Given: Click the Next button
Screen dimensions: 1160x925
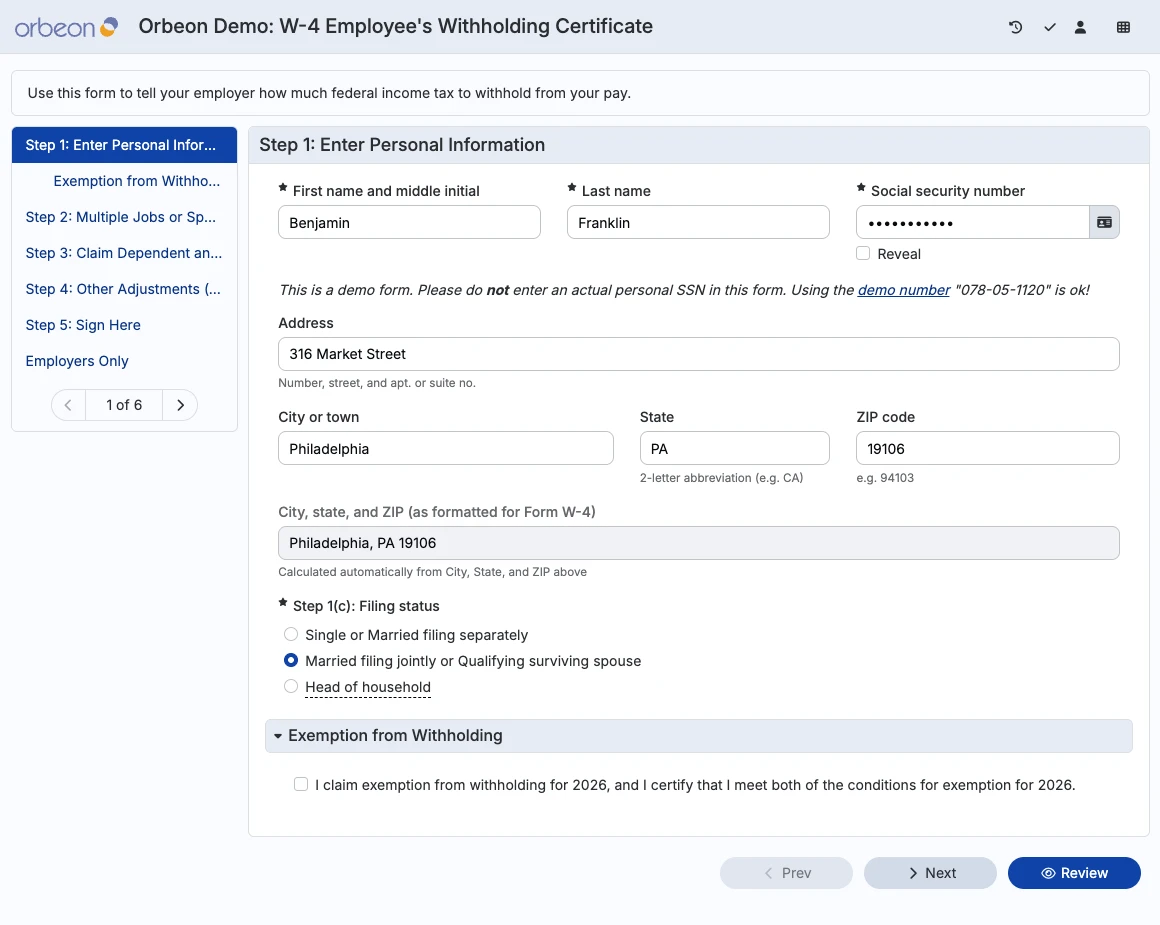Looking at the screenshot, I should (x=930, y=873).
